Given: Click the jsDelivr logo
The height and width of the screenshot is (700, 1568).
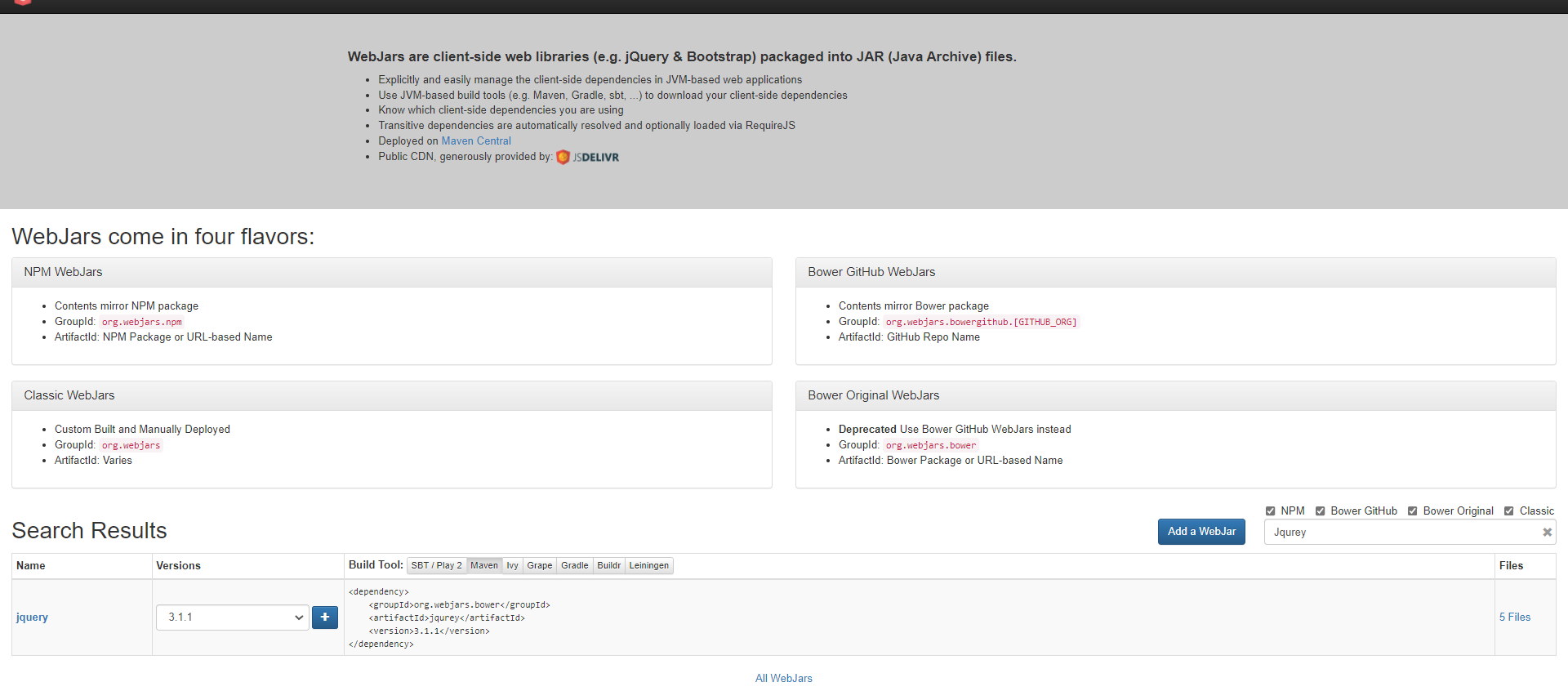Looking at the screenshot, I should (x=588, y=157).
